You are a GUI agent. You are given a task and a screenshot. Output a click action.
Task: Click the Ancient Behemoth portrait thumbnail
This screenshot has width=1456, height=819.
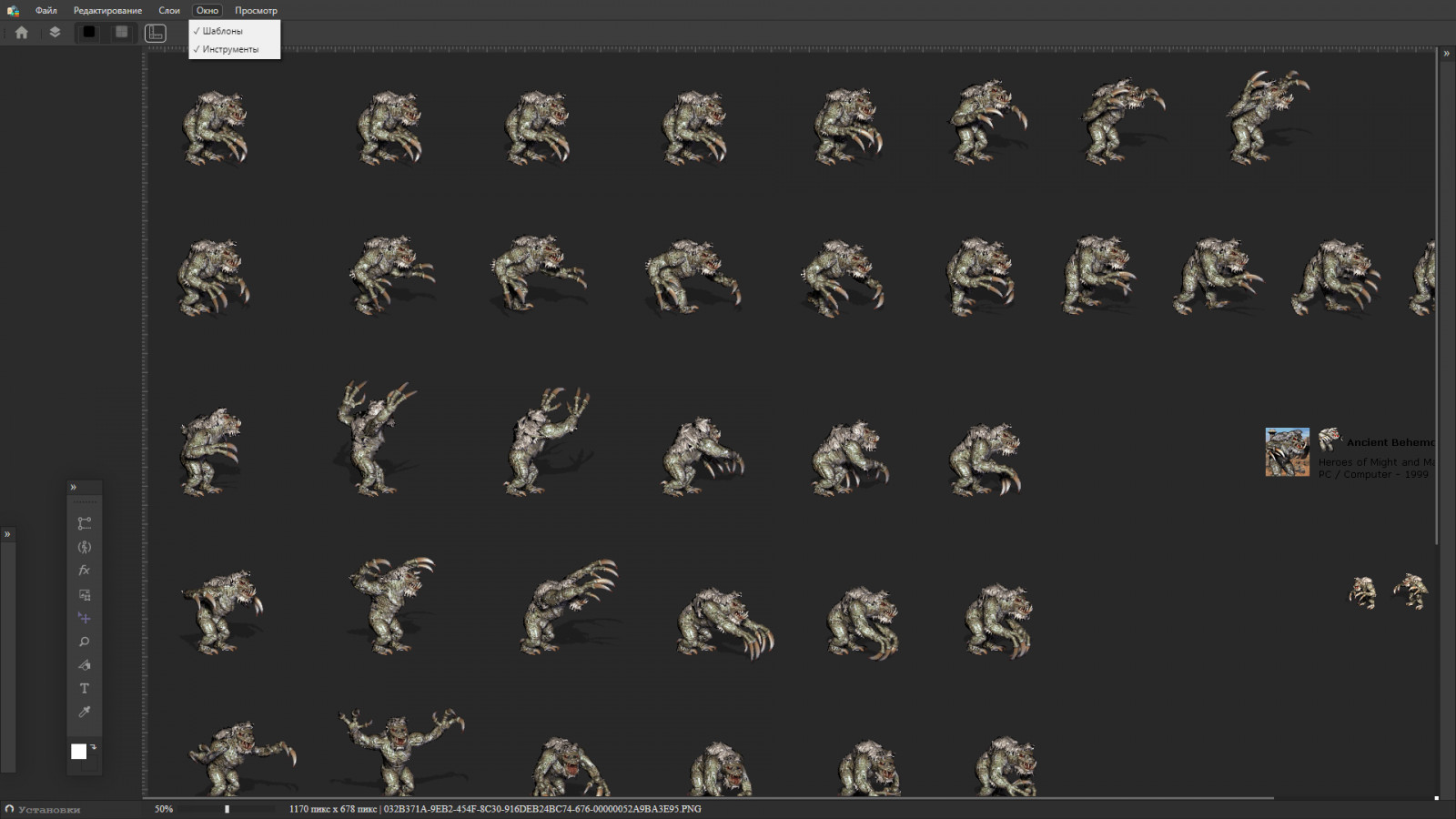click(1288, 452)
